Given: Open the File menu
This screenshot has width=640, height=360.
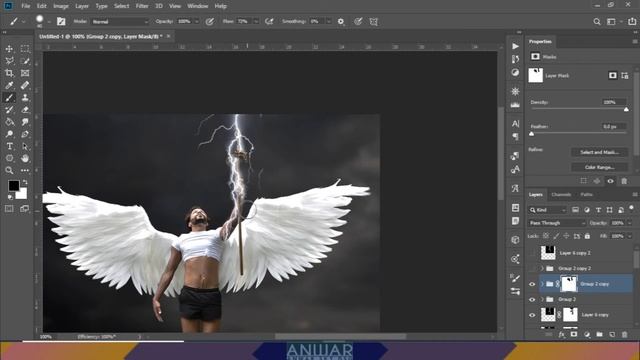Looking at the screenshot, I should 26,6.
